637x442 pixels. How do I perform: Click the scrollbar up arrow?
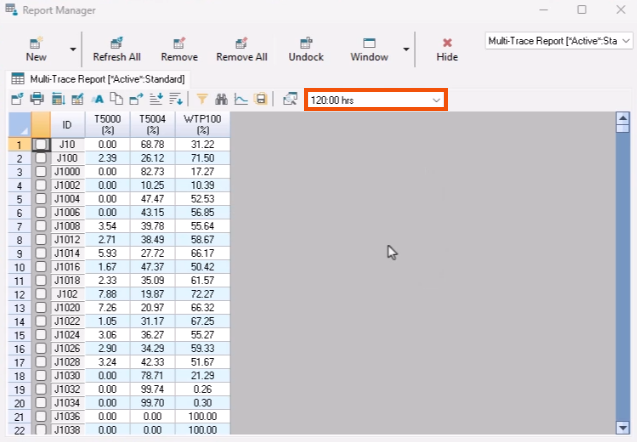tap(623, 118)
